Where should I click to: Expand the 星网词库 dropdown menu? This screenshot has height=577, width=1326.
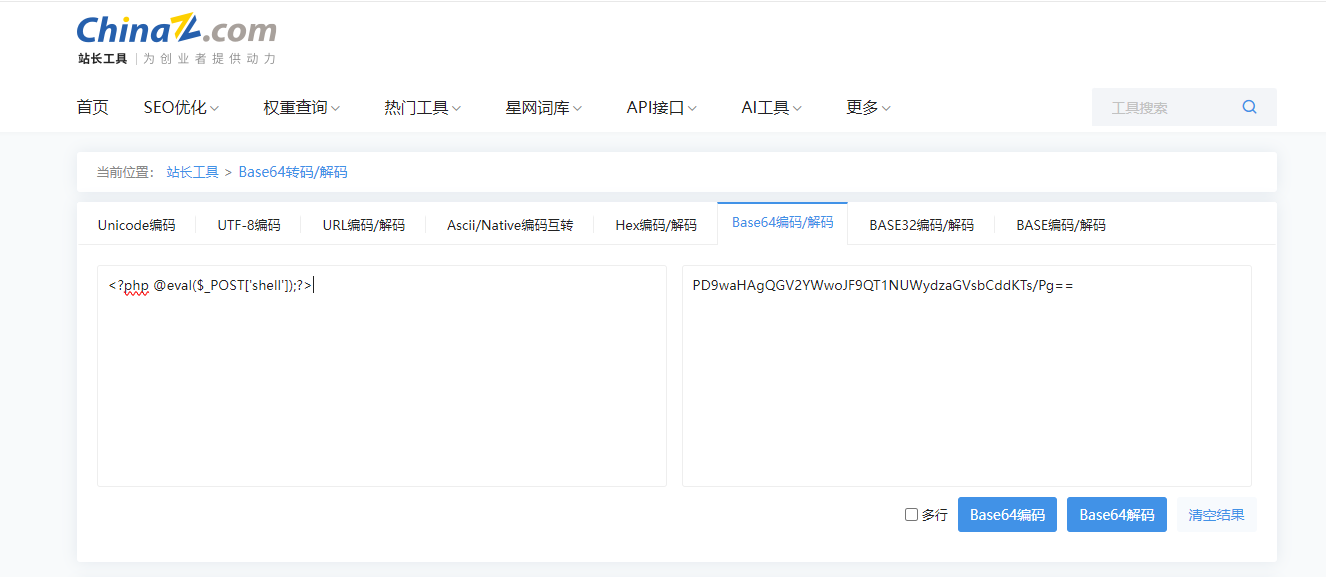(x=543, y=107)
